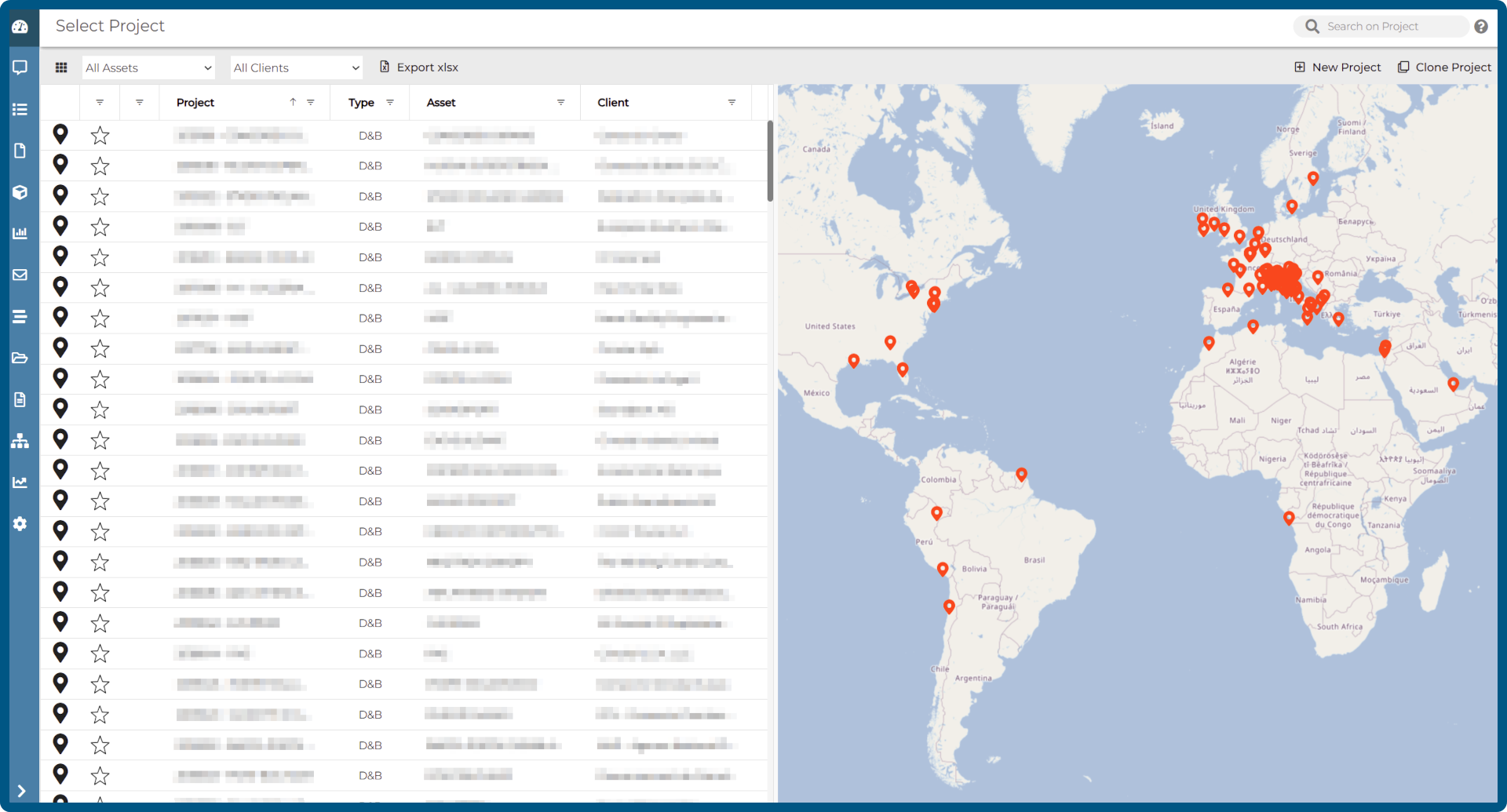The width and height of the screenshot is (1507, 812).
Task: Toggle the location pin on the first row
Action: [x=60, y=134]
